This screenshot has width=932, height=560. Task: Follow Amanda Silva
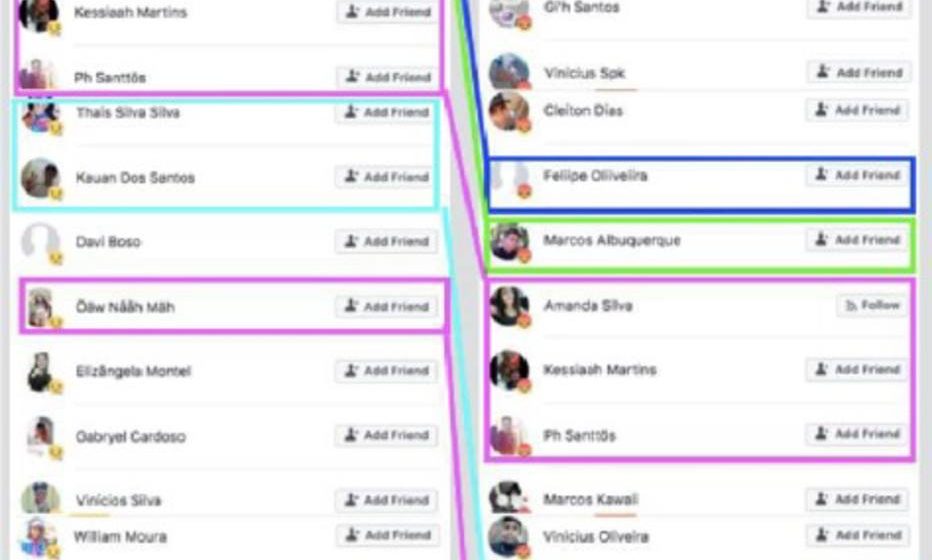point(872,306)
